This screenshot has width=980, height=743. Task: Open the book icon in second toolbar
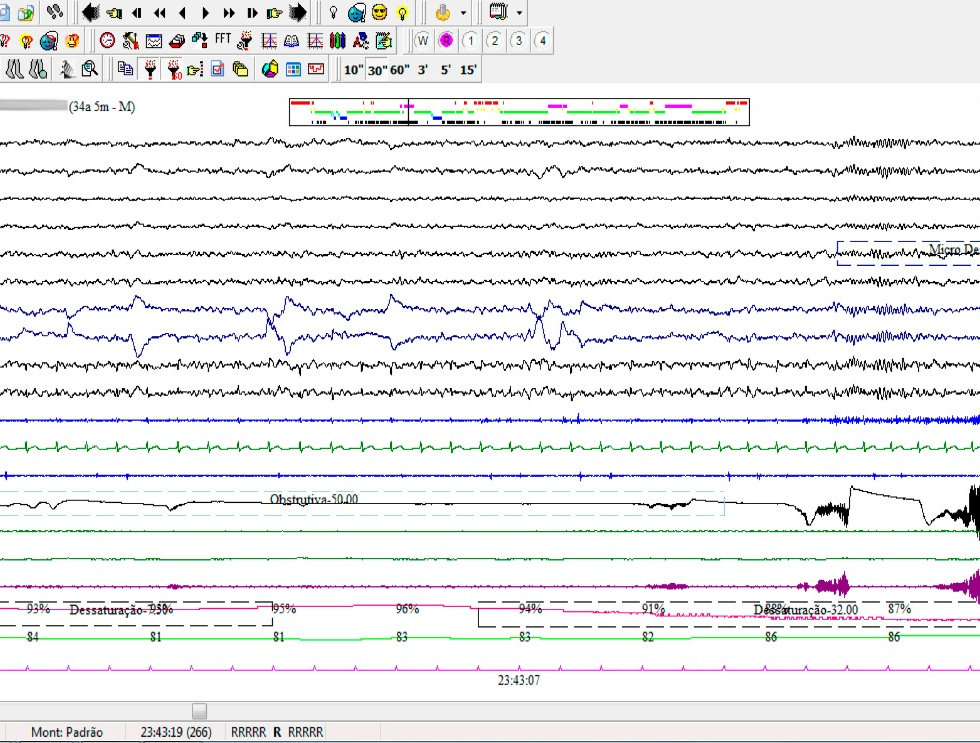coord(291,41)
